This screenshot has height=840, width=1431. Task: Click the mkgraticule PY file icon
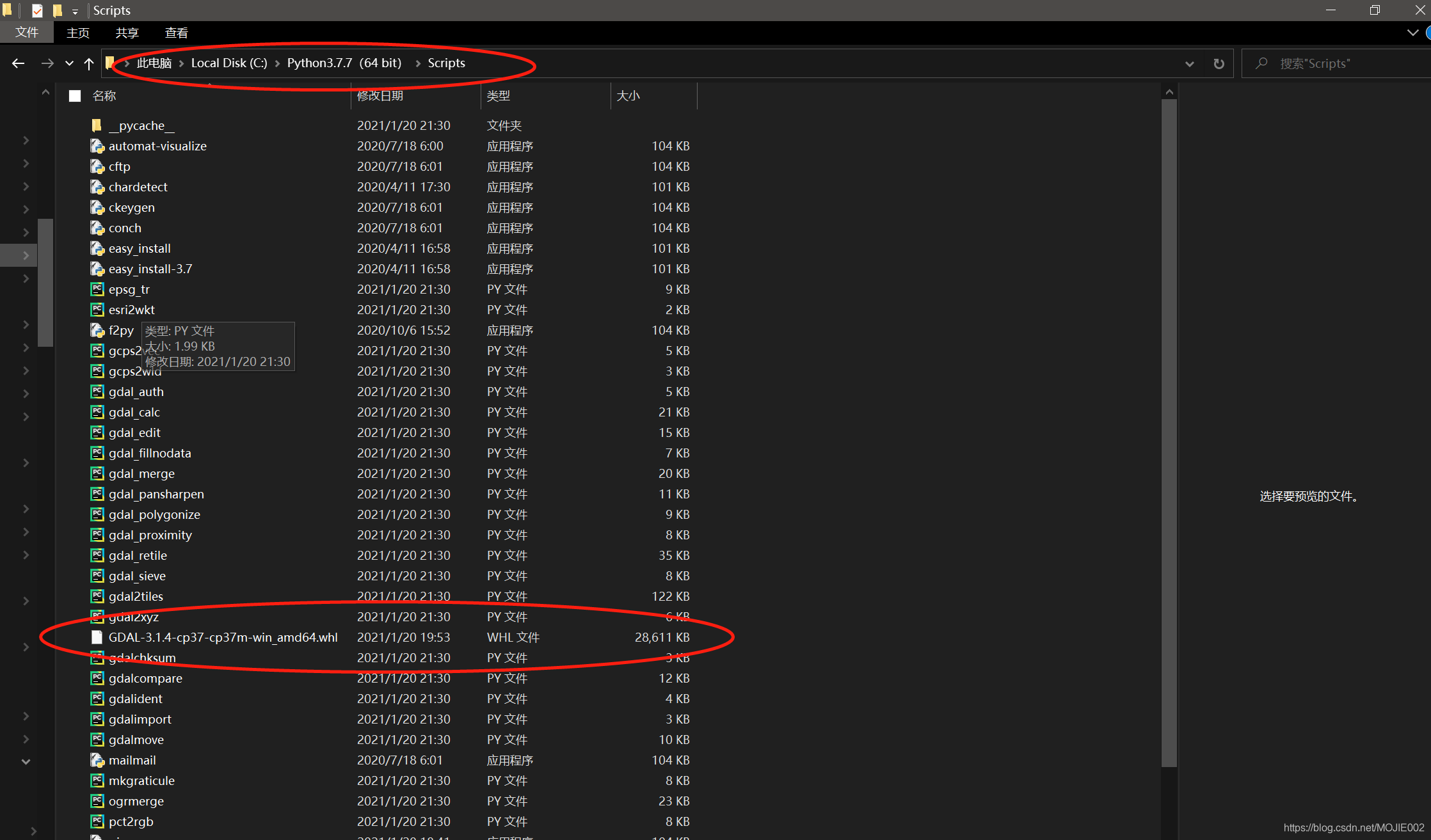click(97, 781)
